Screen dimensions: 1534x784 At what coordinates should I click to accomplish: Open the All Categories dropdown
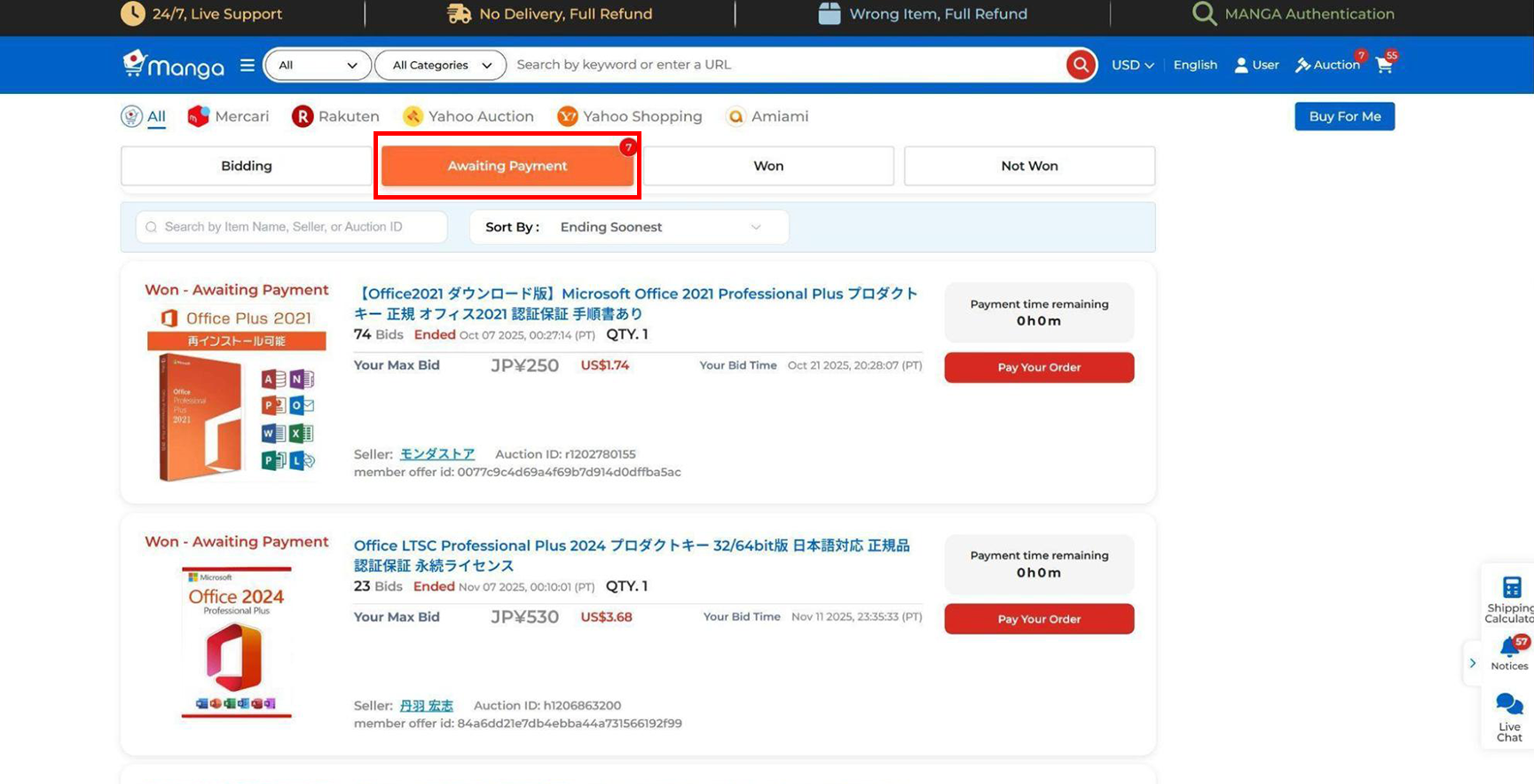(x=441, y=65)
